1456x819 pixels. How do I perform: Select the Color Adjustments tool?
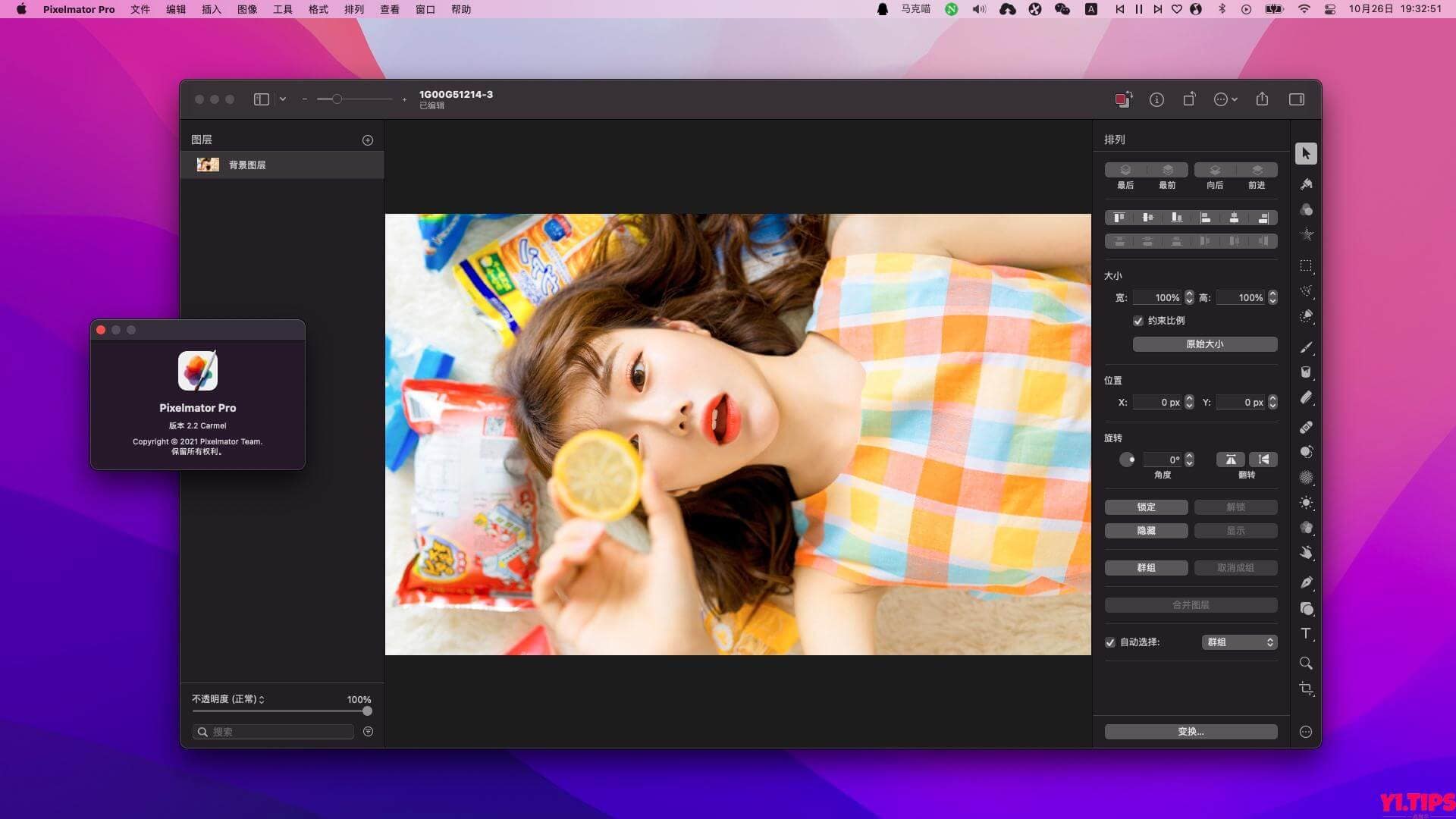point(1307,503)
